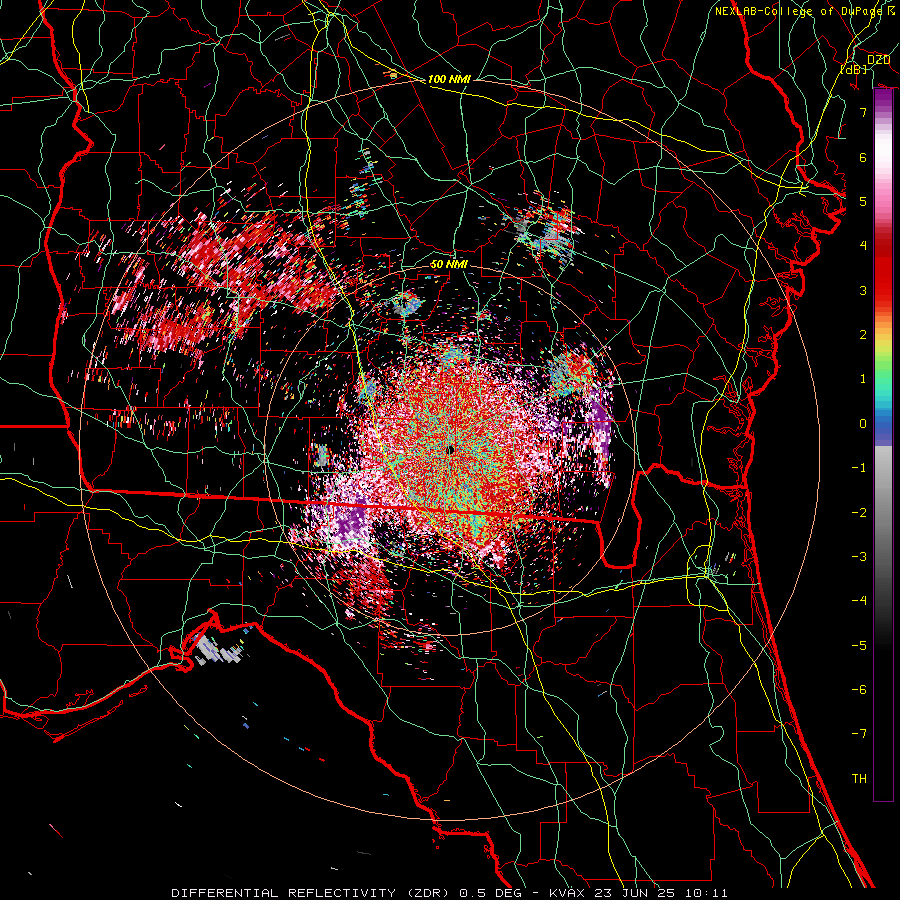Click the "4" value on the color scale
Screen dimensions: 900x900
(x=863, y=246)
